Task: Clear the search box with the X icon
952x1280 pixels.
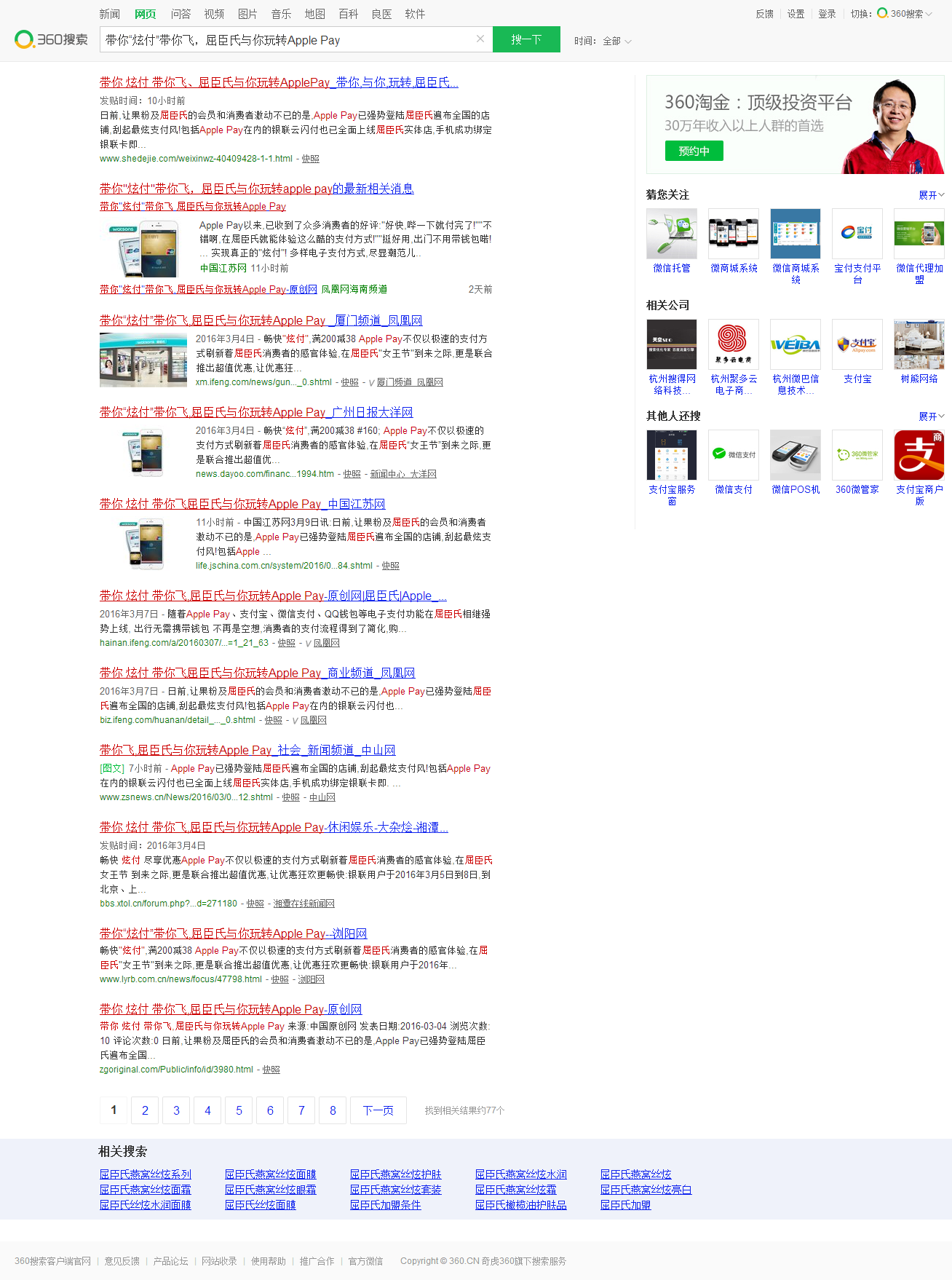Action: 480,39
